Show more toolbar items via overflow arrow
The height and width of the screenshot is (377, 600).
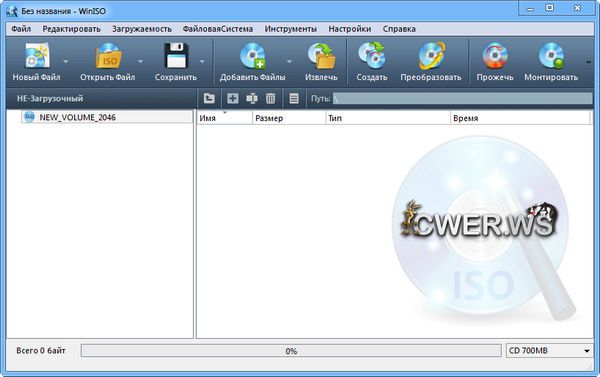(589, 62)
